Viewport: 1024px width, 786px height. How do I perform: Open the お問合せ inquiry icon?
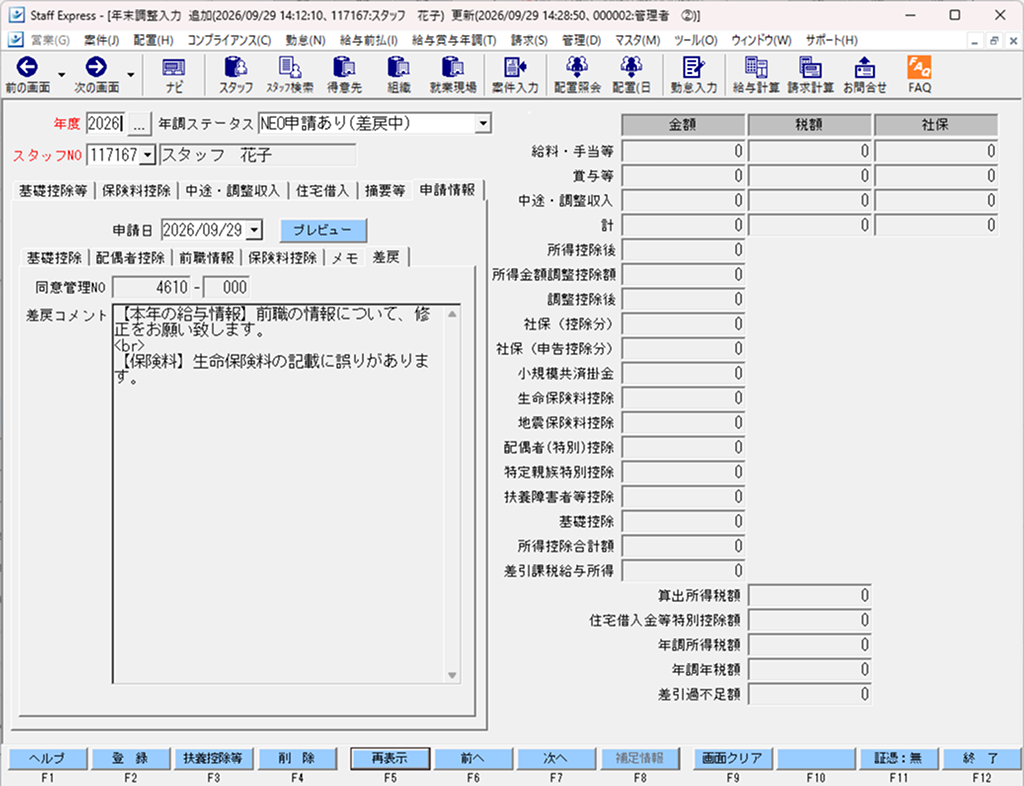865,74
